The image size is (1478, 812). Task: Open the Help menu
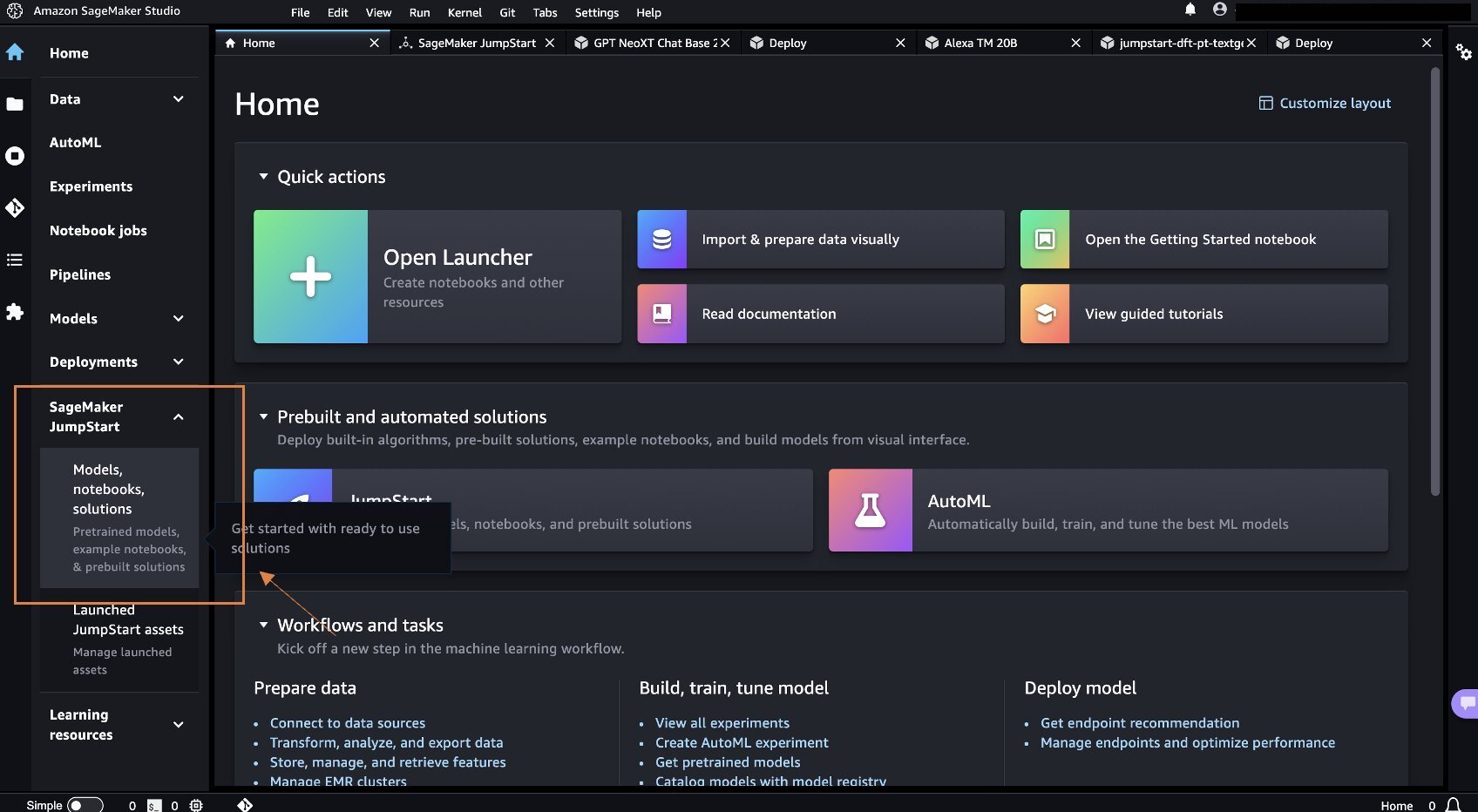(x=648, y=12)
